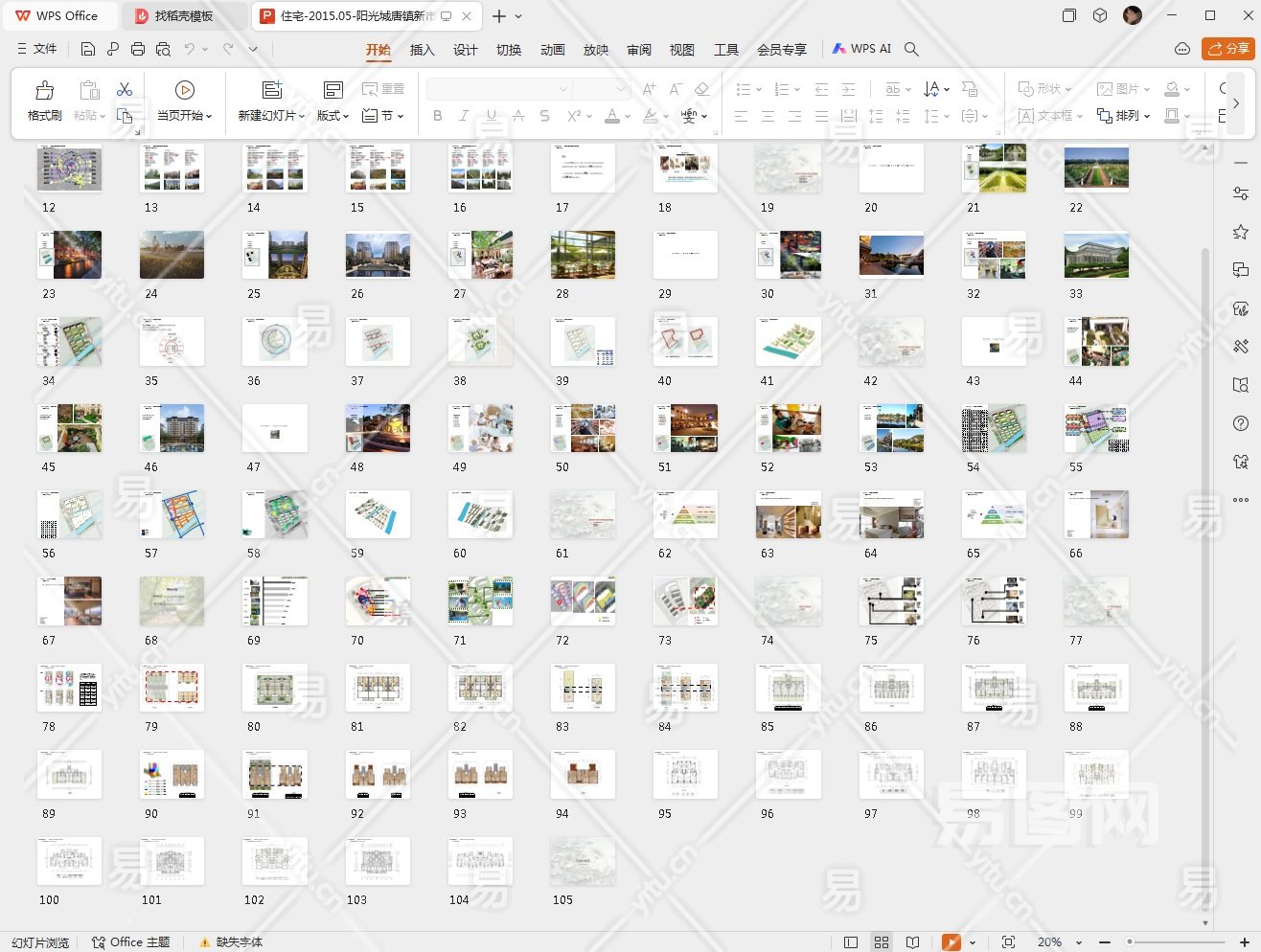Click the orange 分享 share button
Image resolution: width=1261 pixels, height=952 pixels.
tap(1227, 49)
